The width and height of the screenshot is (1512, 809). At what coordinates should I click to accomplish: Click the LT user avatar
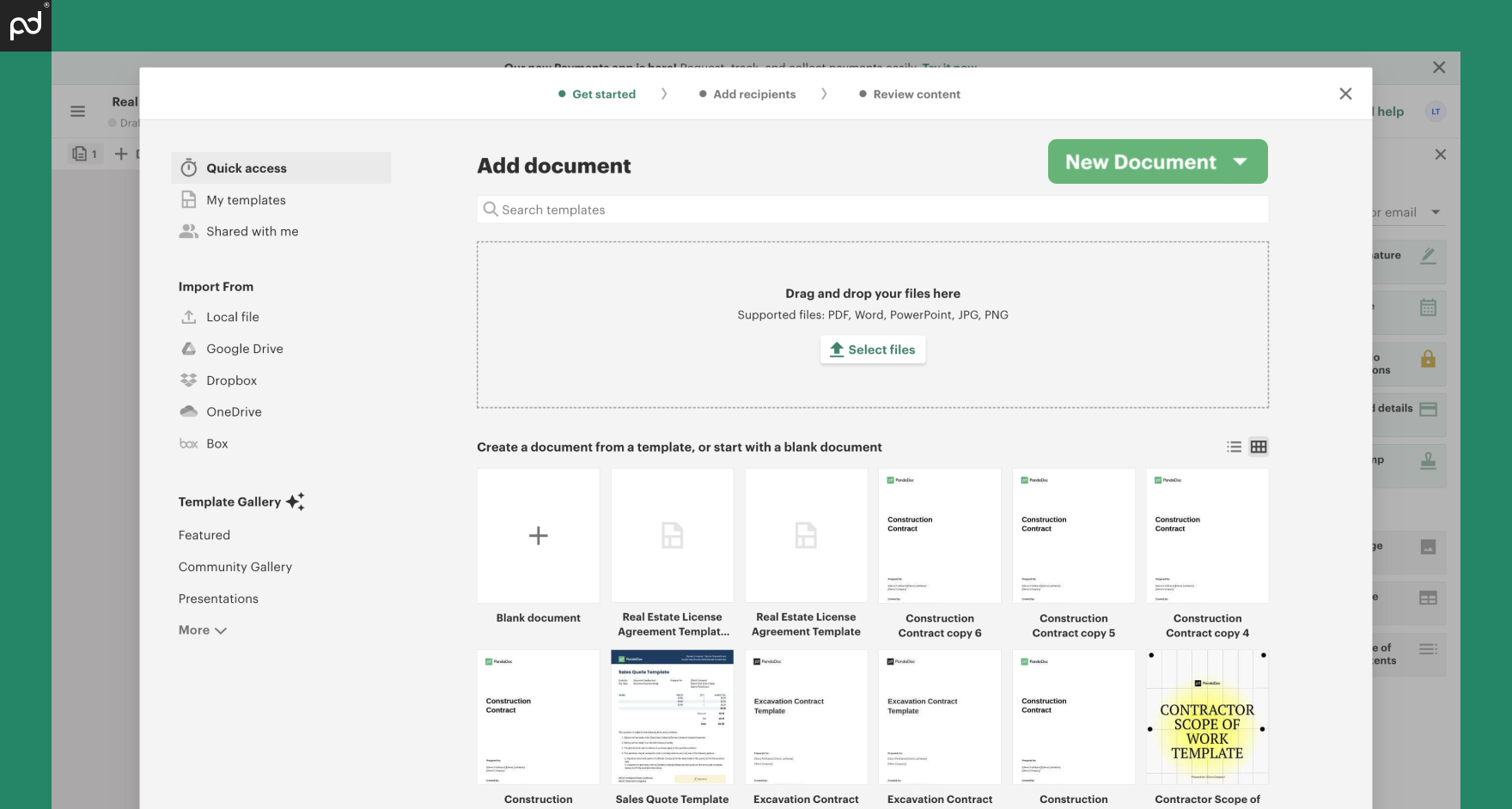click(1436, 112)
